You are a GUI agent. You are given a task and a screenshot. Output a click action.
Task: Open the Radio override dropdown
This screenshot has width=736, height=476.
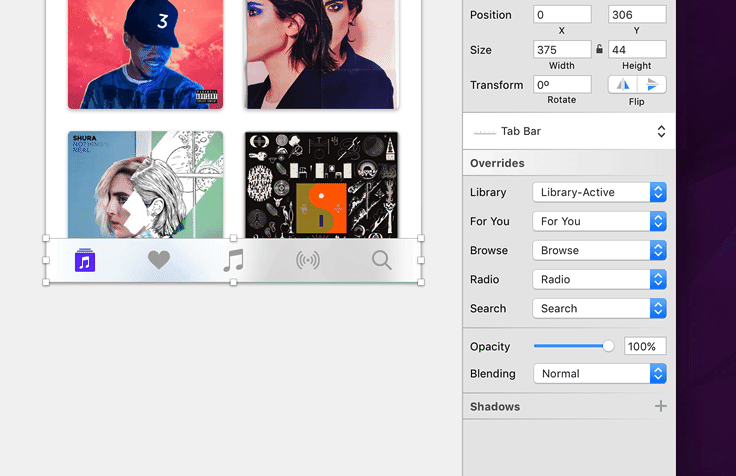tap(599, 279)
